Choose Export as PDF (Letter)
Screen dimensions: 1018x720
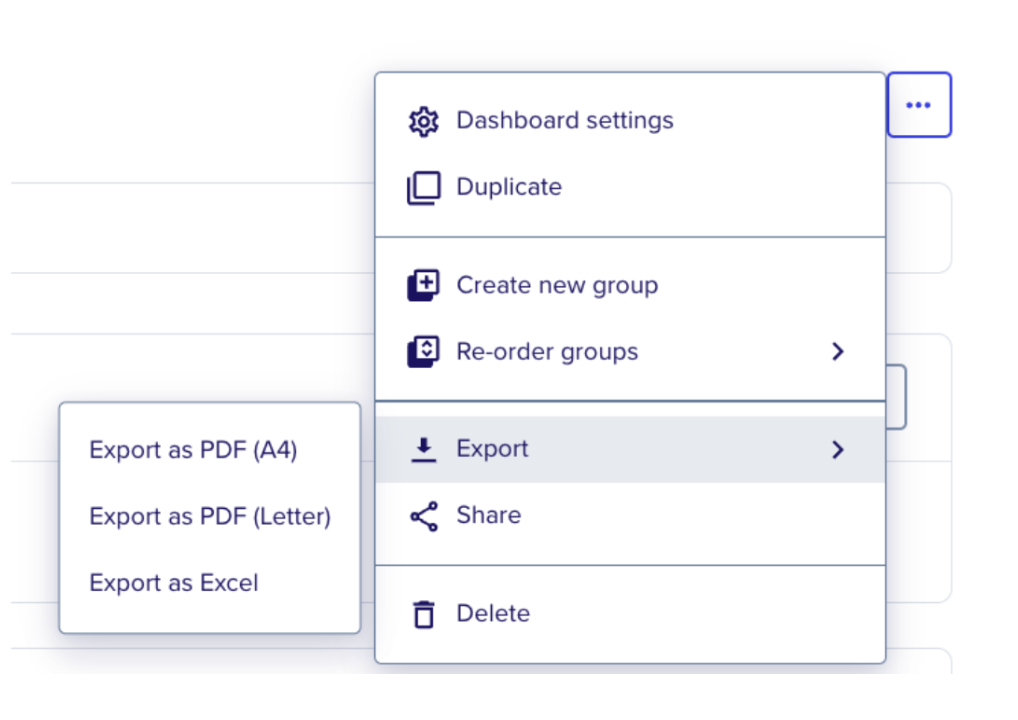[x=210, y=517]
